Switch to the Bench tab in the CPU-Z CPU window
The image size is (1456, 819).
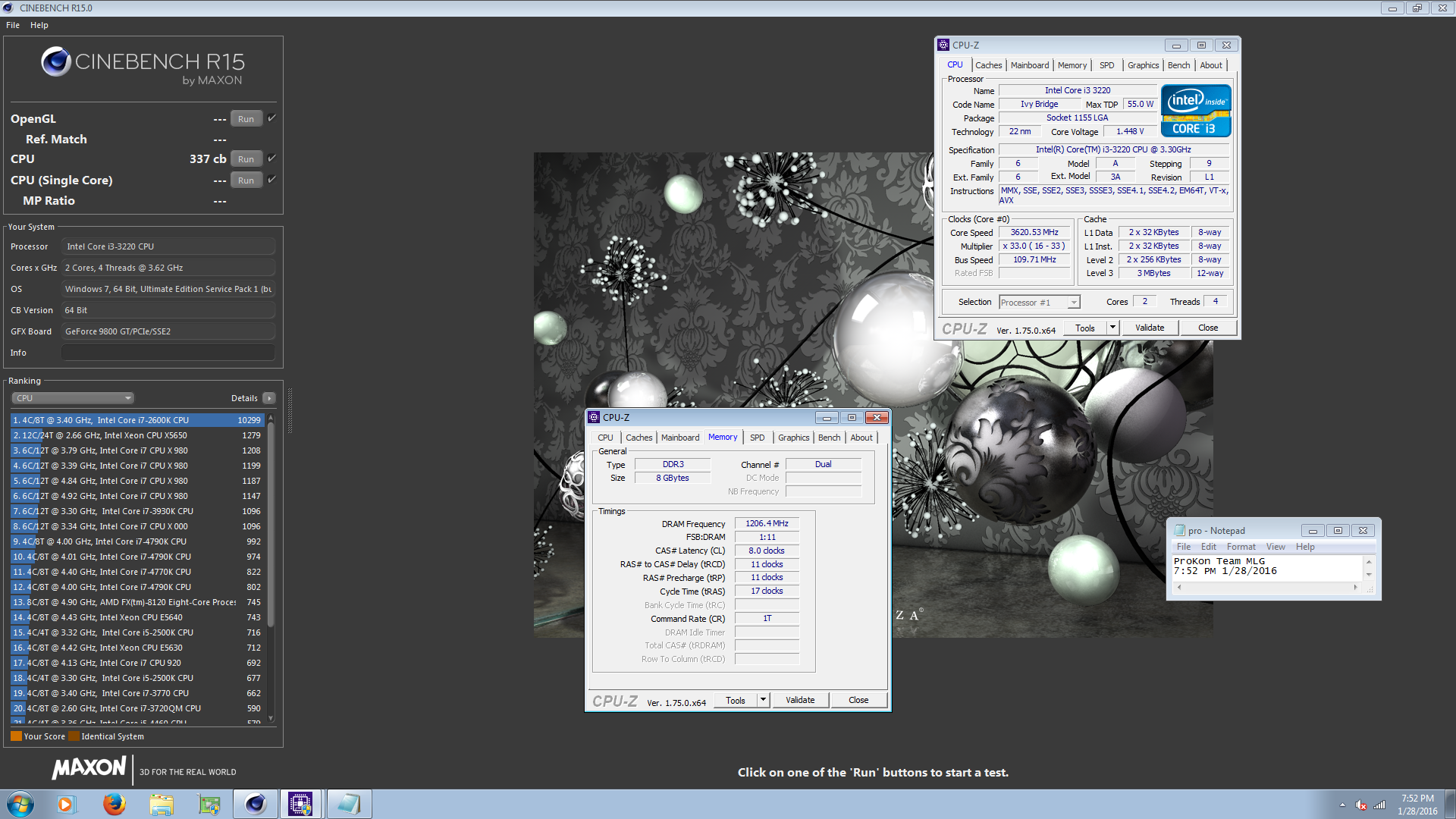pyautogui.click(x=1178, y=65)
